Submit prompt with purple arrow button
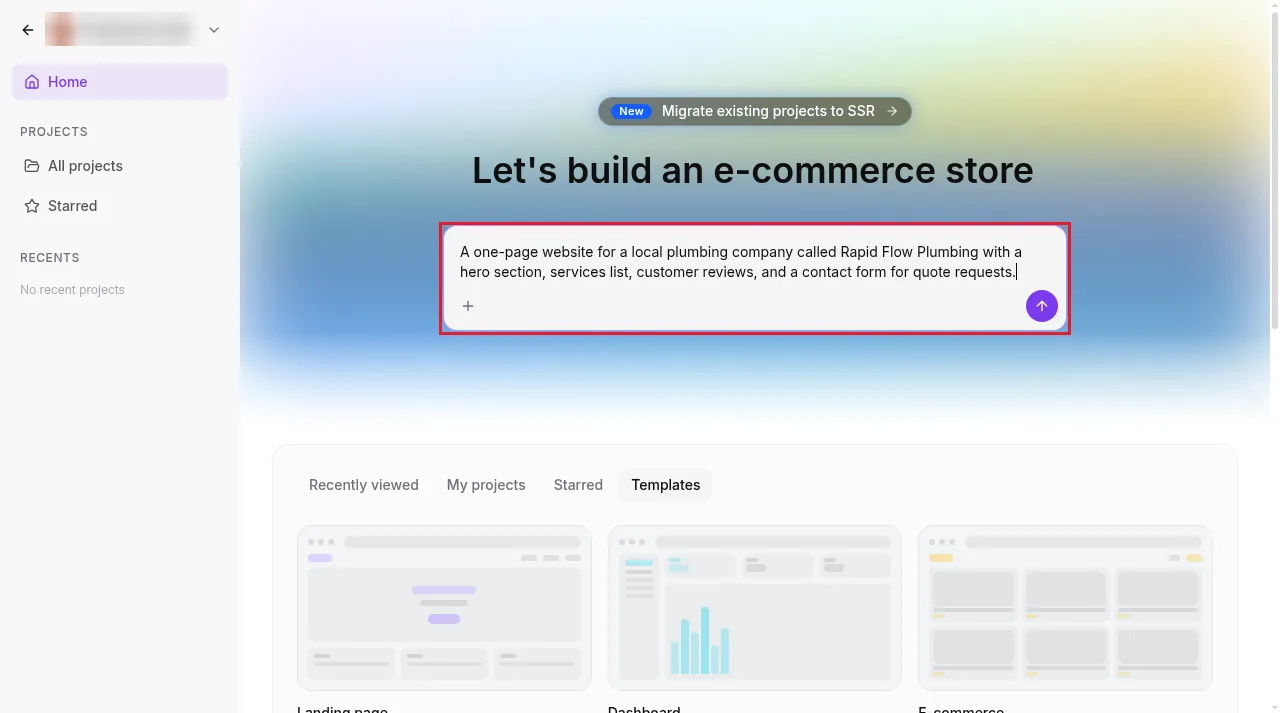Image resolution: width=1280 pixels, height=713 pixels. tap(1042, 306)
